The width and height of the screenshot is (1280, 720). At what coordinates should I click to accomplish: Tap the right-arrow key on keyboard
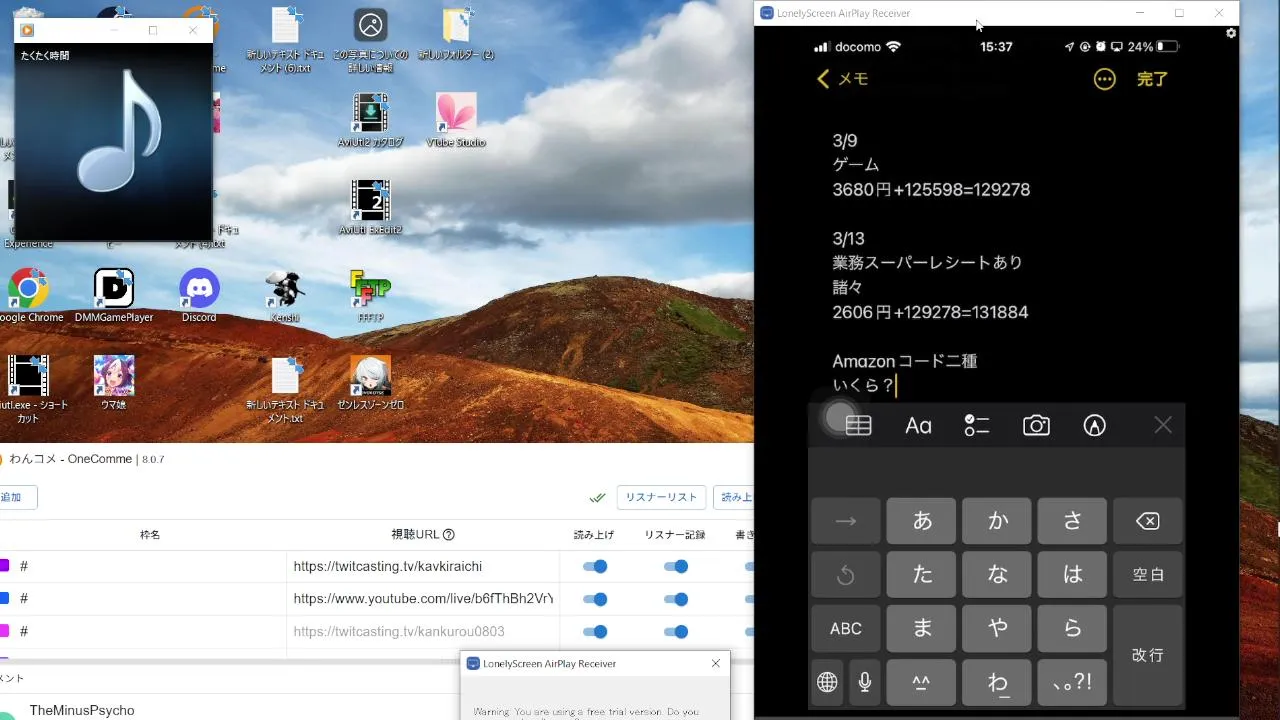point(846,521)
